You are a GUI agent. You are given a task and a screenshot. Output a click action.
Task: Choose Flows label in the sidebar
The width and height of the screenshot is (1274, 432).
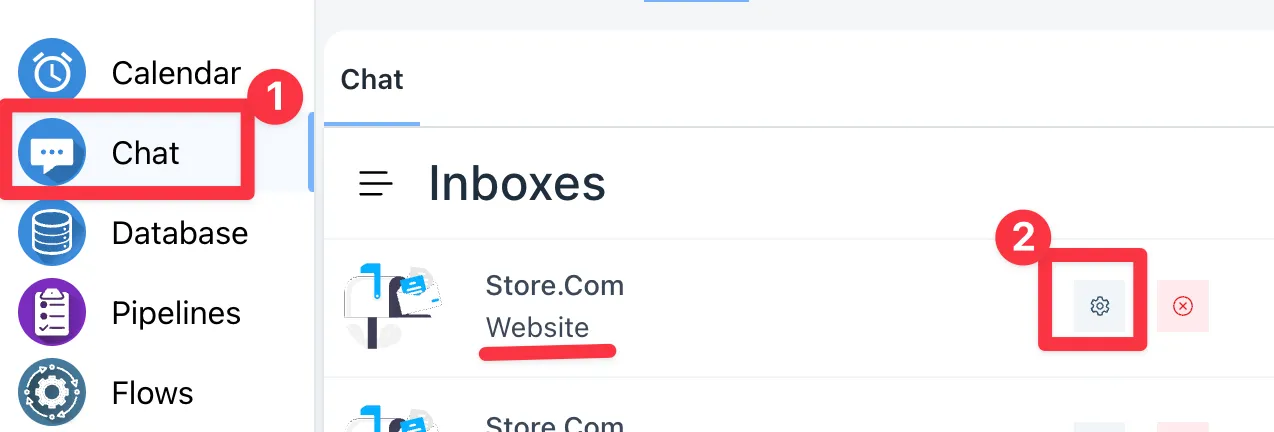point(152,393)
